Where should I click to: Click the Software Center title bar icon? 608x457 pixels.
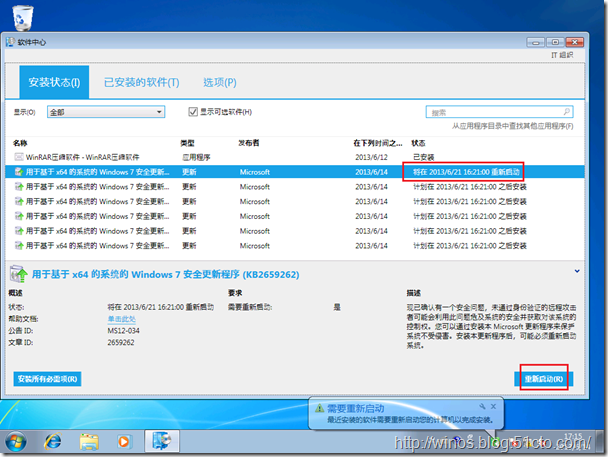10,42
